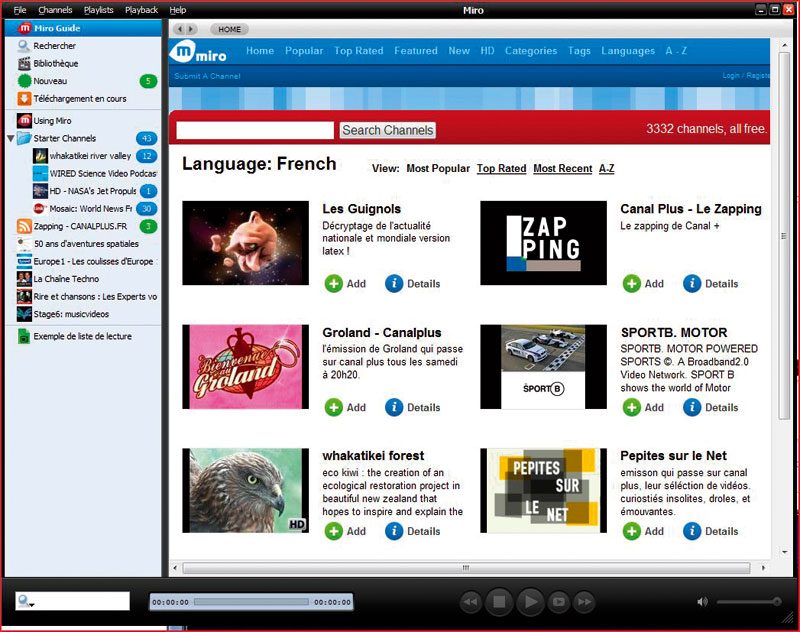Mute audio with the speaker icon
800x632 pixels.
coord(703,602)
